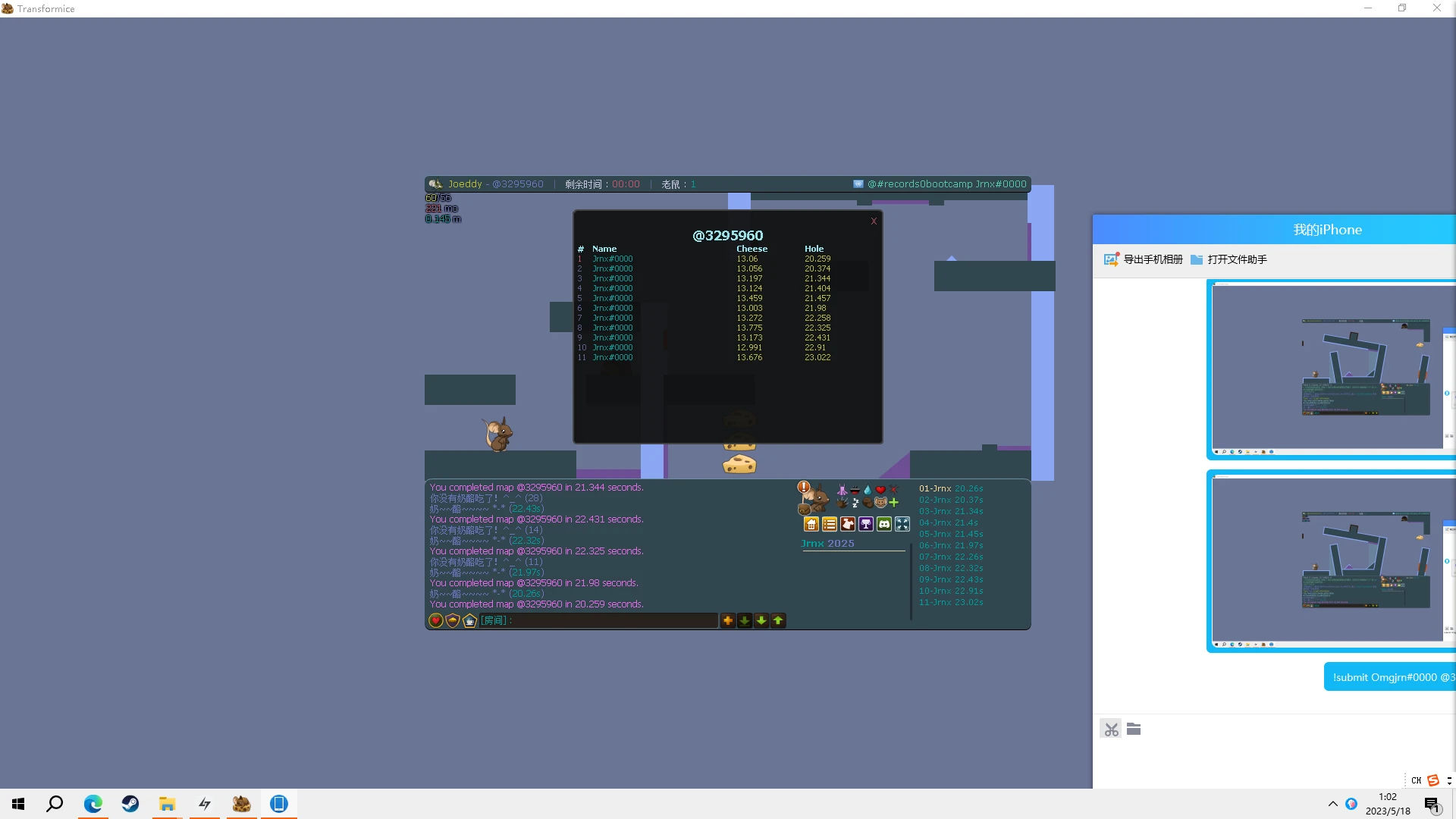Click the orange home icon in game panel
The width and height of the screenshot is (1456, 819).
[x=811, y=524]
